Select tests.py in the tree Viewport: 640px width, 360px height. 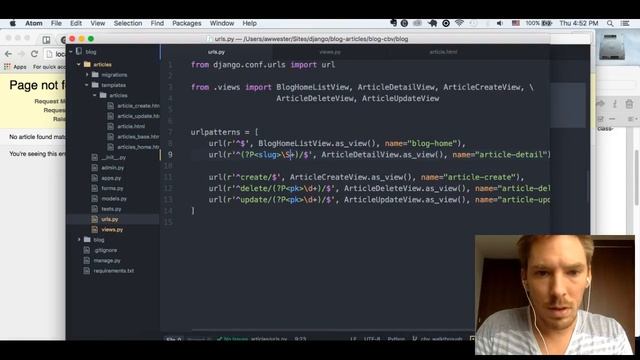click(111, 209)
